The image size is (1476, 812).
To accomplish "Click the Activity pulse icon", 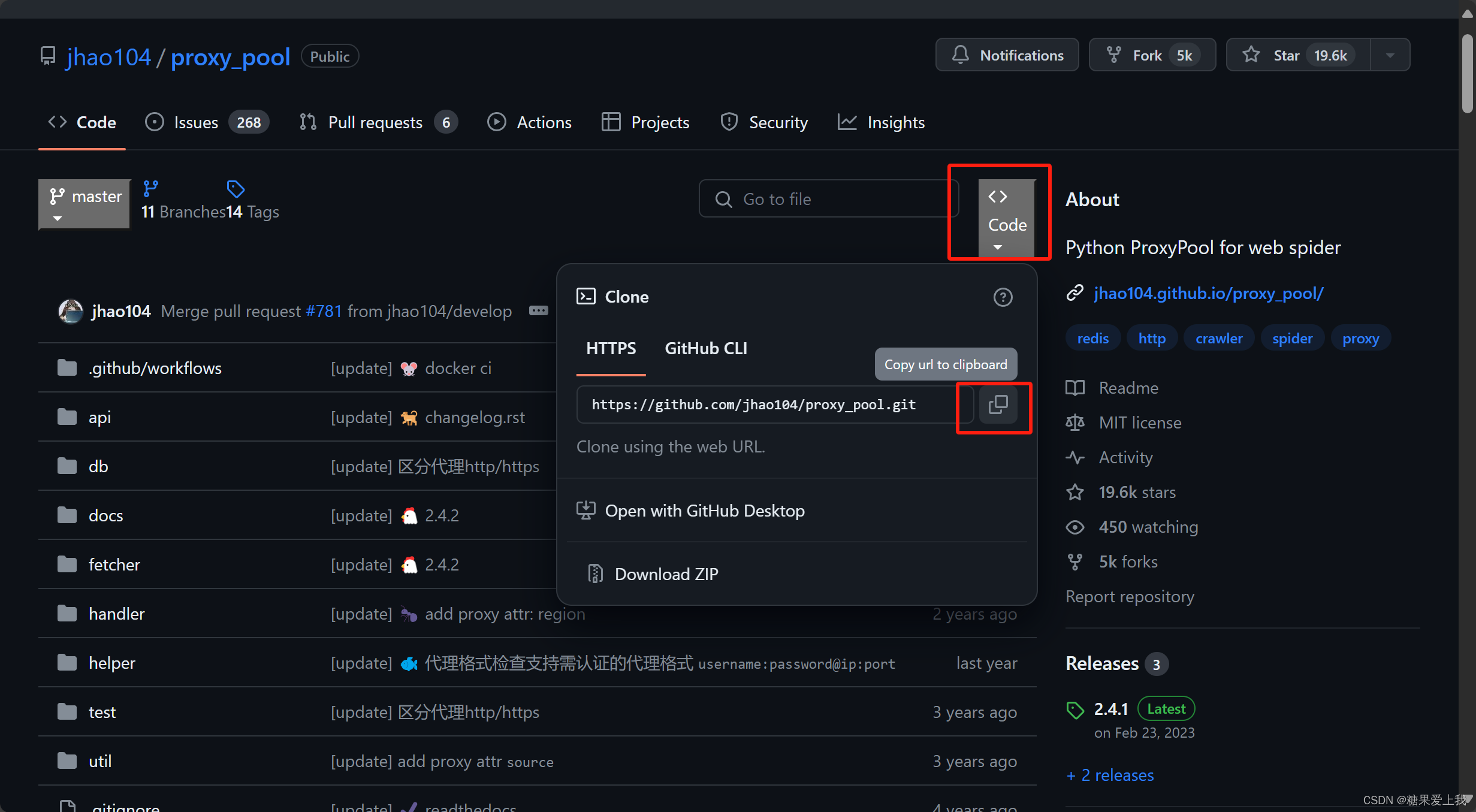I will click(x=1075, y=457).
